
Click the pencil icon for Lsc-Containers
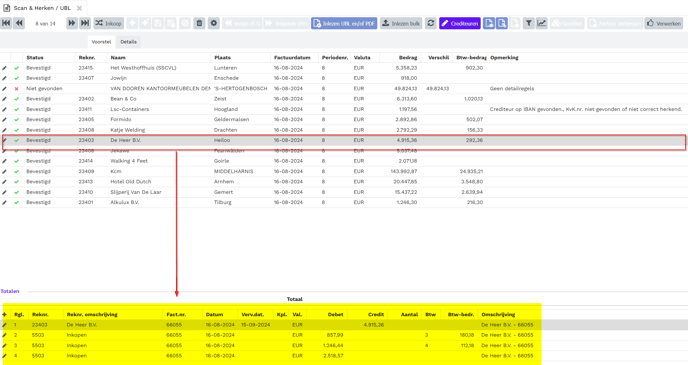pyautogui.click(x=4, y=109)
